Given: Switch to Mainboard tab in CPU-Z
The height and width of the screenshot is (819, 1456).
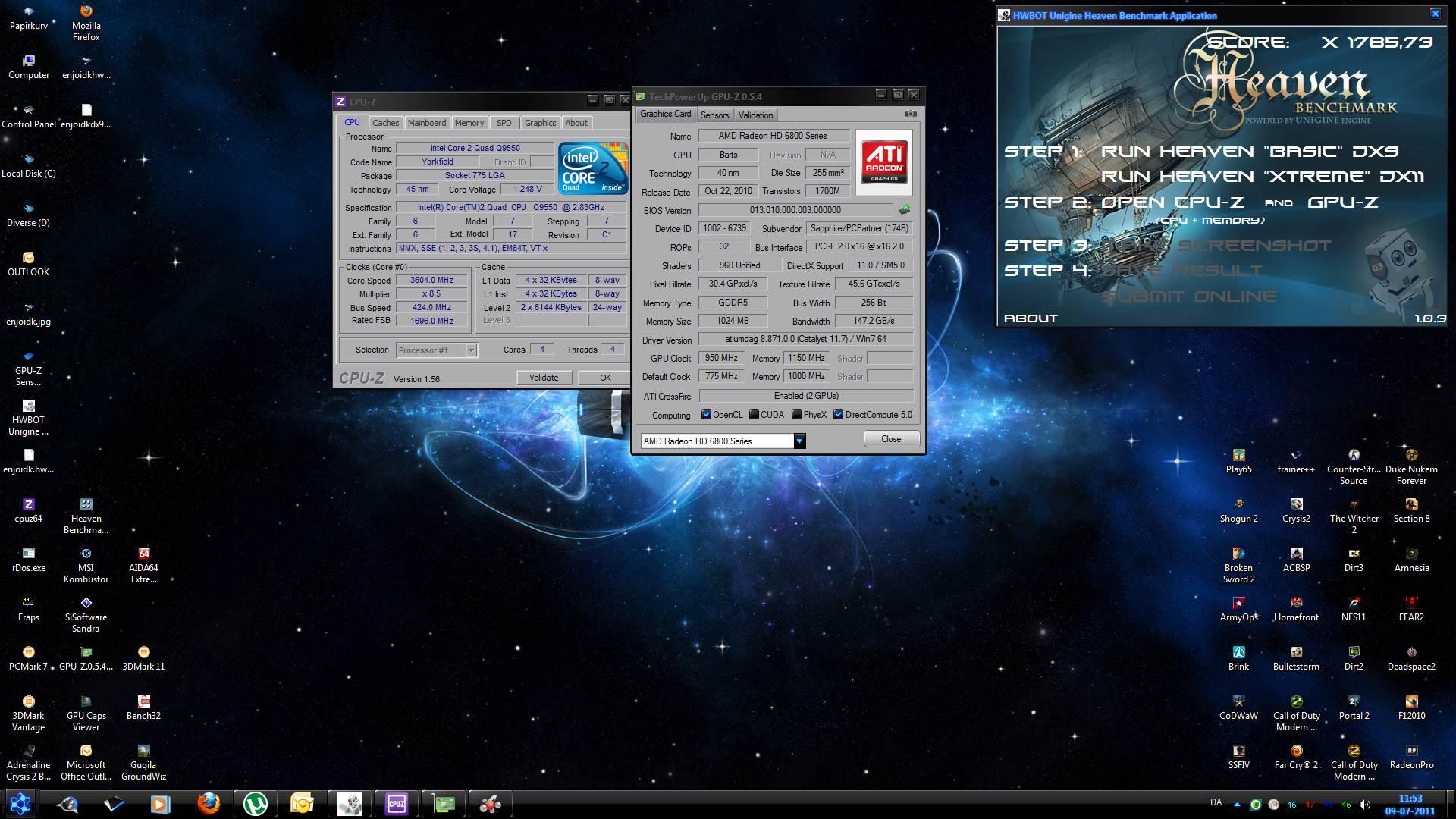Looking at the screenshot, I should coord(427,123).
